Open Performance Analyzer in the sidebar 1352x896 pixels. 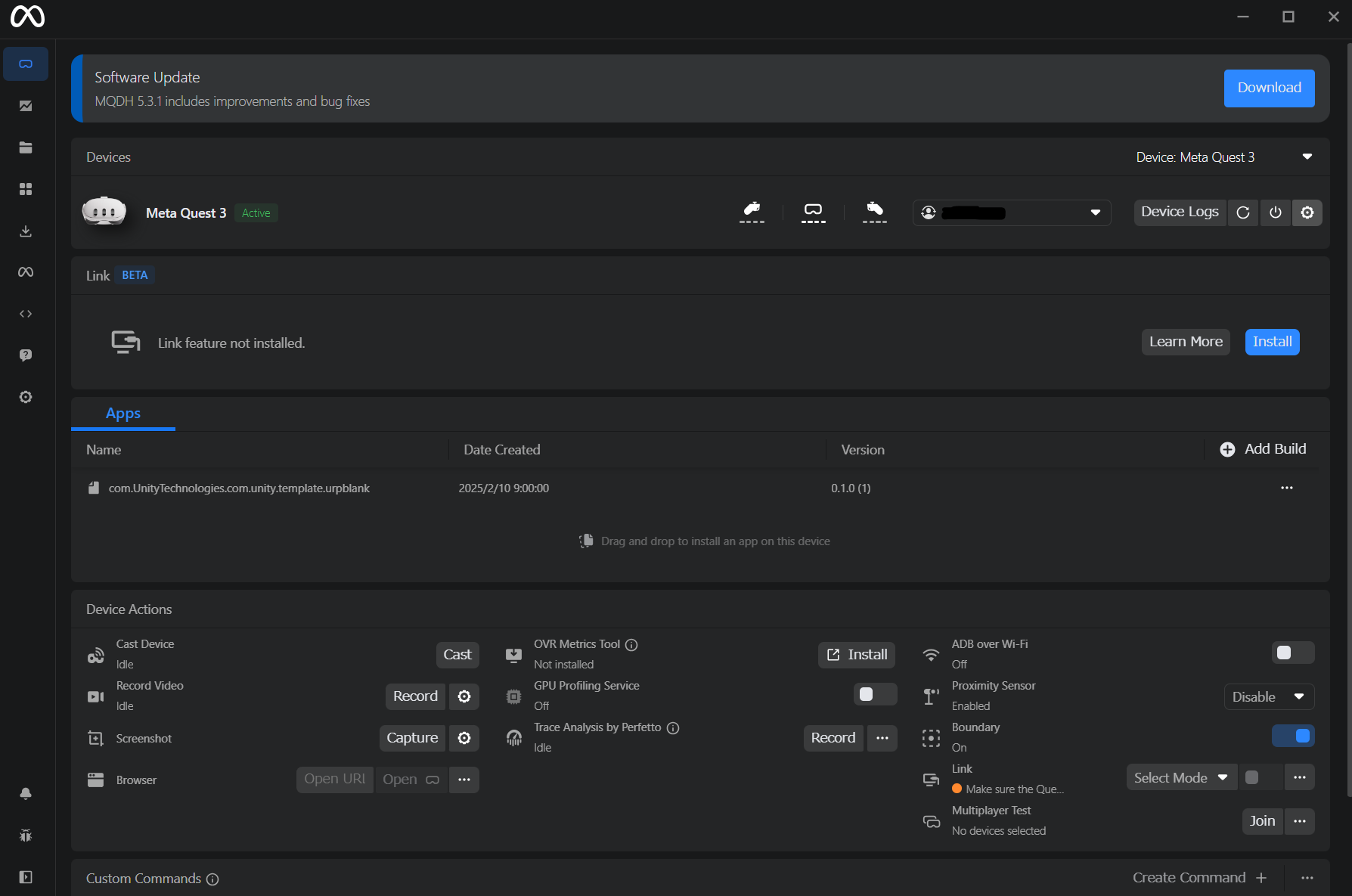(x=26, y=106)
